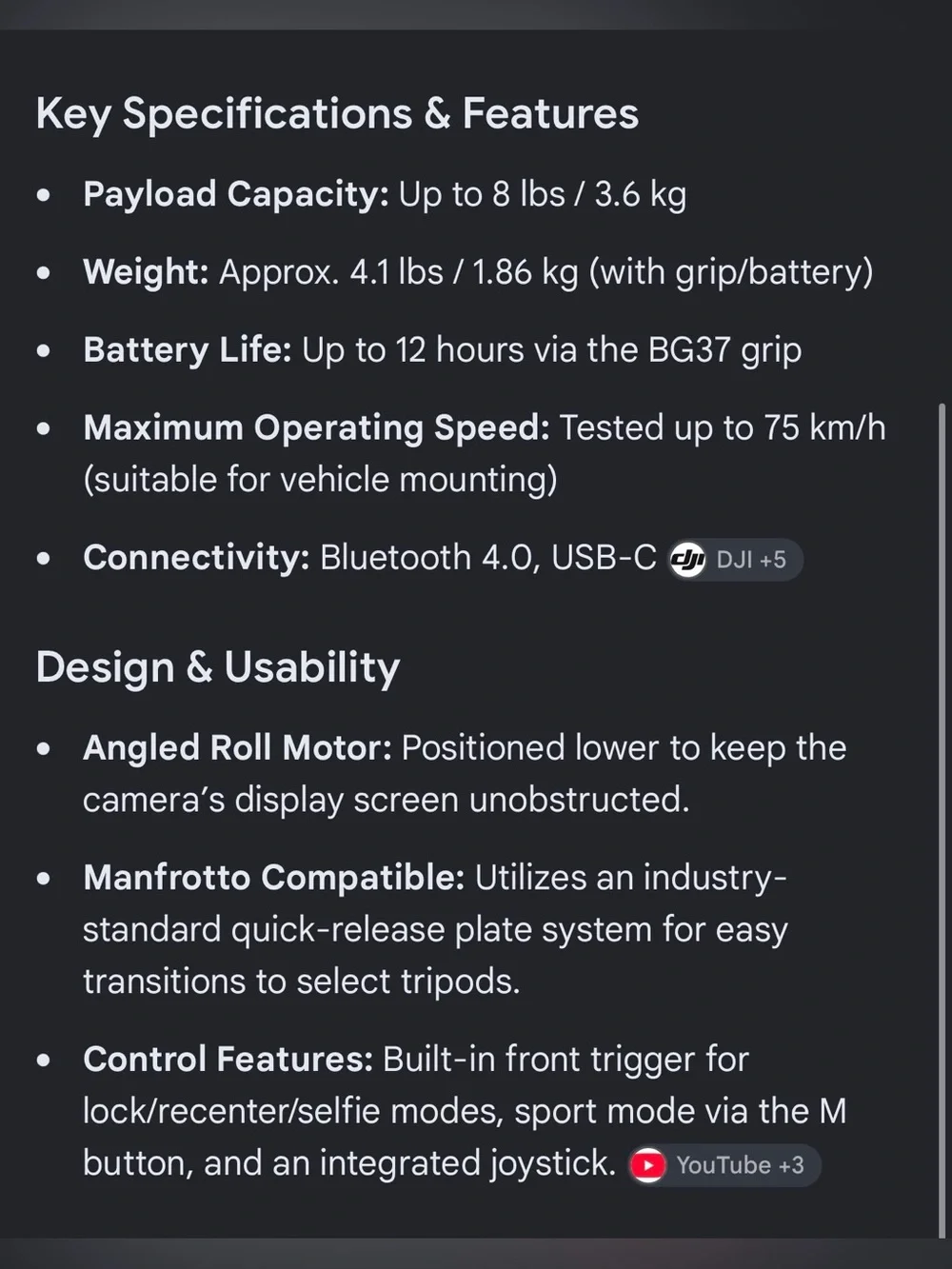Click the "Bluetooth 4.0, USB-C" text
Image resolution: width=952 pixels, height=1269 pixels.
pos(488,558)
